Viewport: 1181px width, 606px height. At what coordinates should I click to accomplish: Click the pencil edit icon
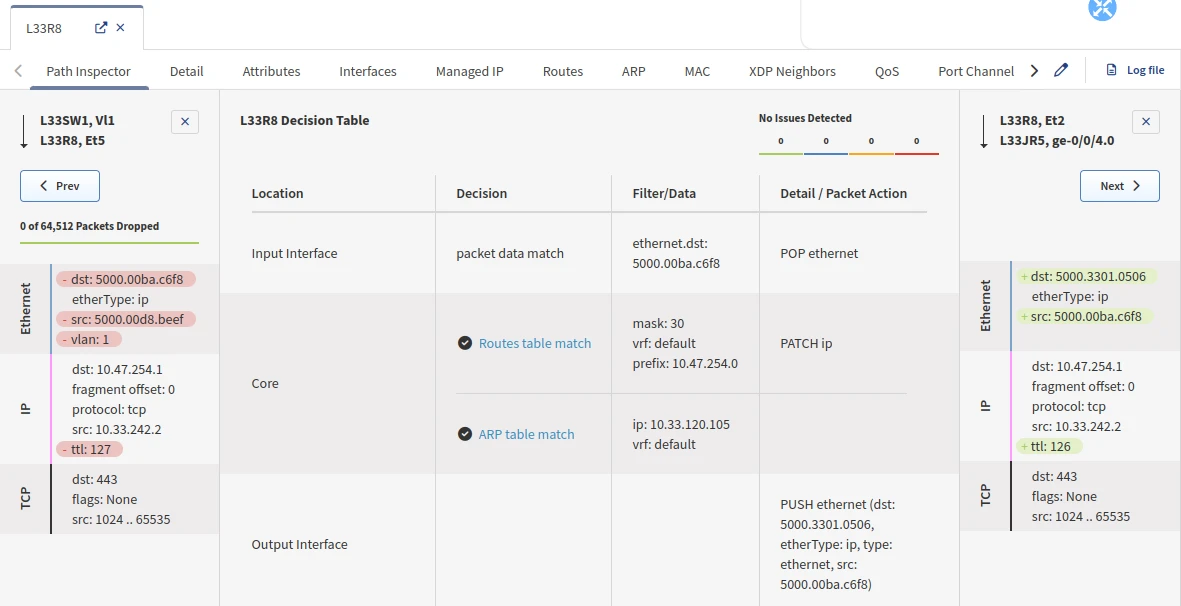[1061, 71]
